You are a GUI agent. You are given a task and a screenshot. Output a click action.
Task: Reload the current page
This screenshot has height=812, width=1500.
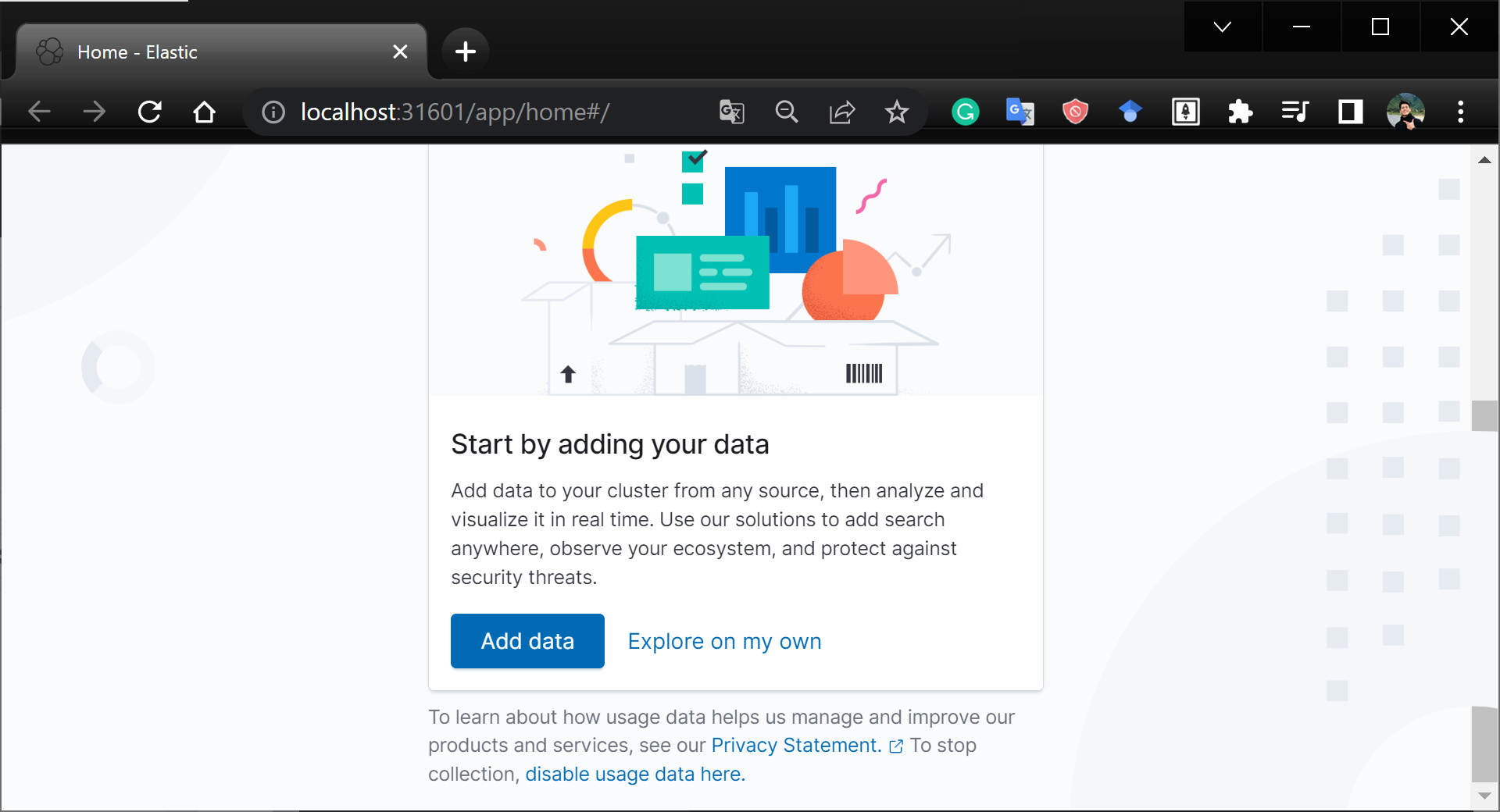(149, 112)
